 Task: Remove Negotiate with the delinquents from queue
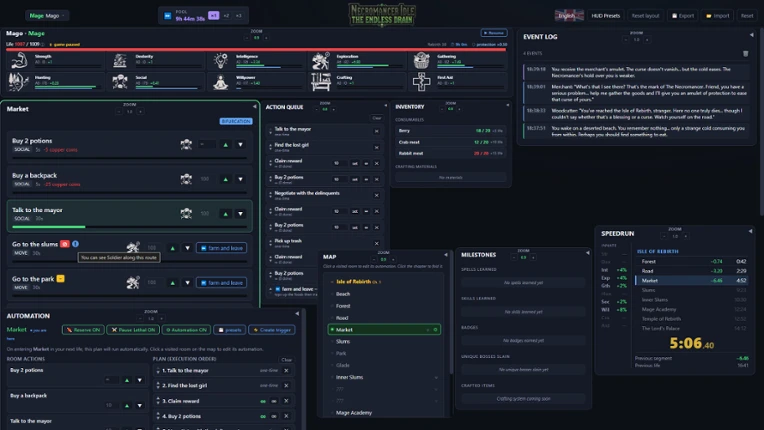377,195
